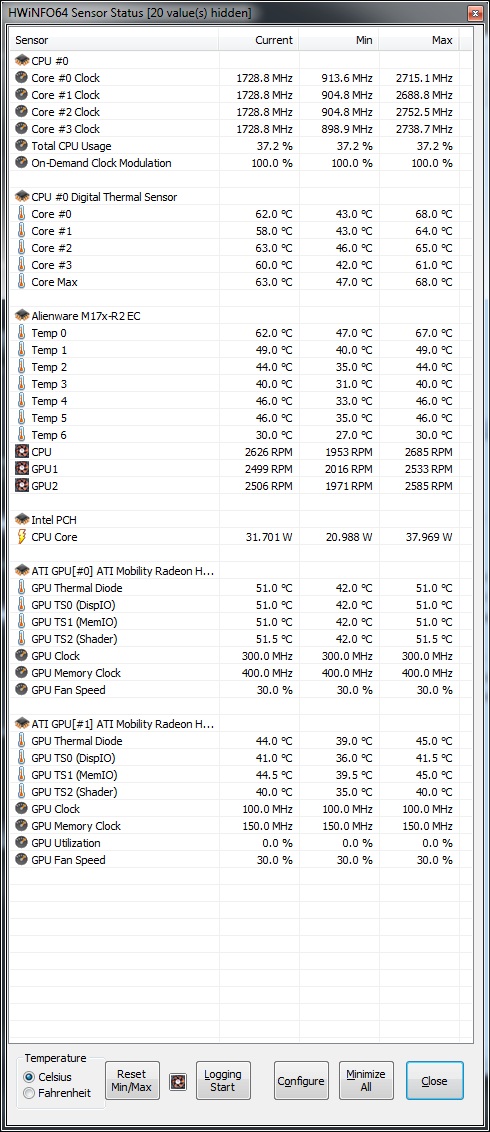The image size is (490, 1132).
Task: Click the CPU fan RPM icon
Action: coord(21,452)
